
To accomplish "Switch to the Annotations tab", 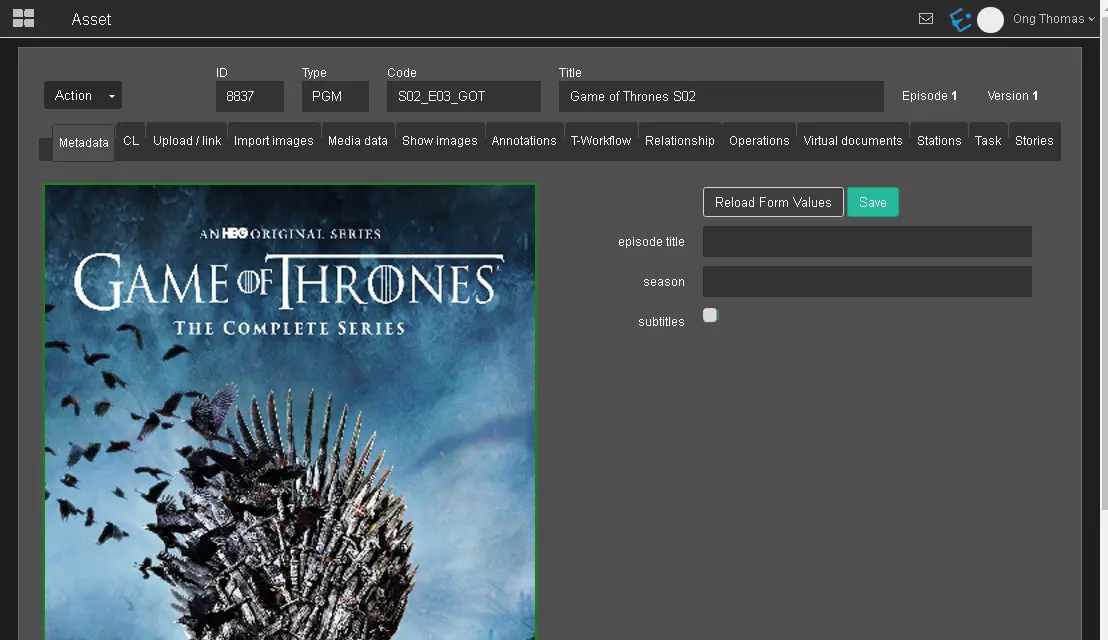I will (523, 141).
